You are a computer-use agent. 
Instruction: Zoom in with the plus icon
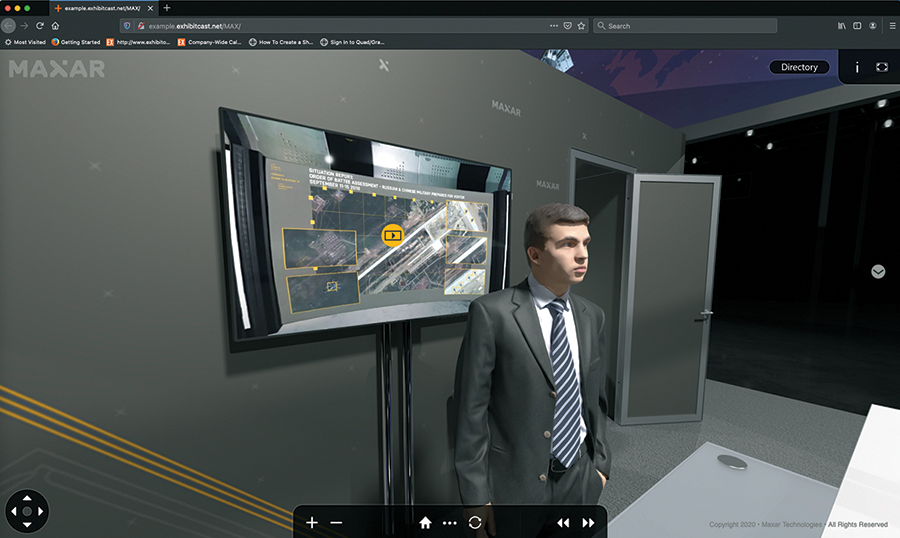312,522
